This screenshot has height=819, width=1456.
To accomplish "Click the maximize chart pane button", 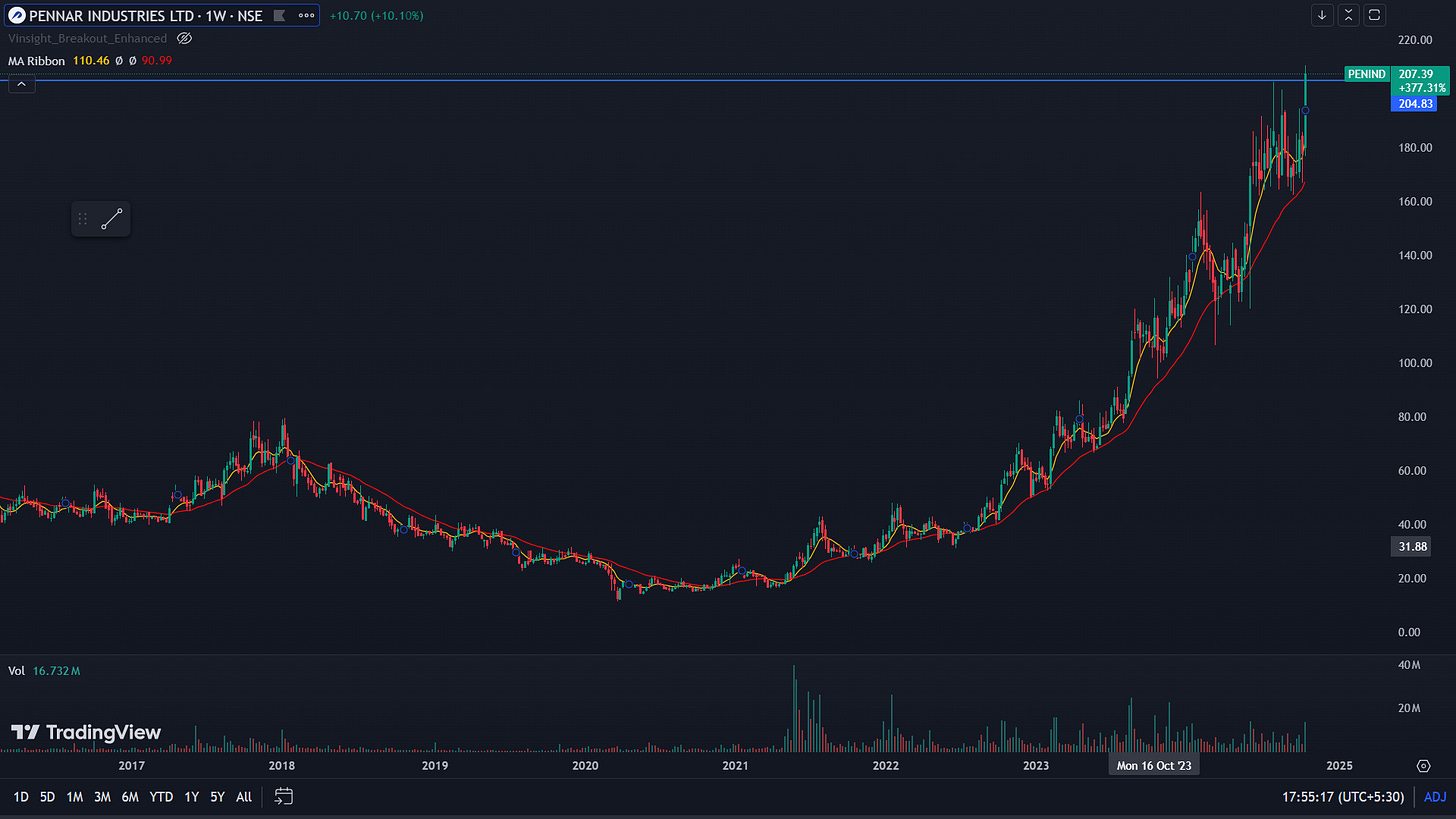I will coord(1375,15).
